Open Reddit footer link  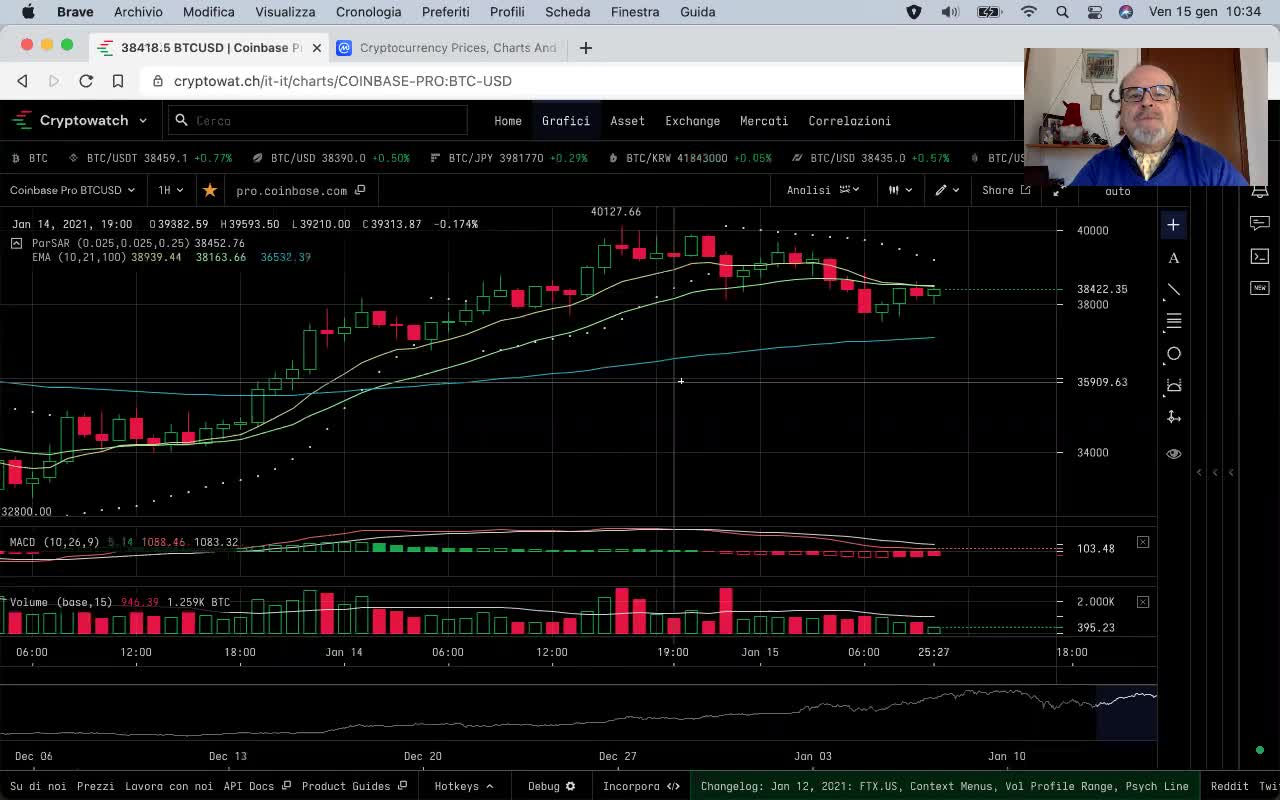click(1230, 786)
